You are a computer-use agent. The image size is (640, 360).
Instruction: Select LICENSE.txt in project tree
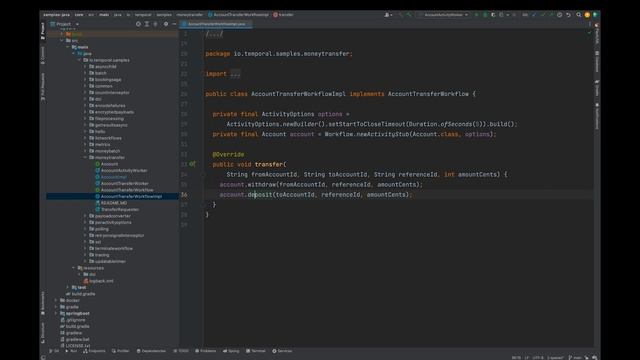(78, 346)
